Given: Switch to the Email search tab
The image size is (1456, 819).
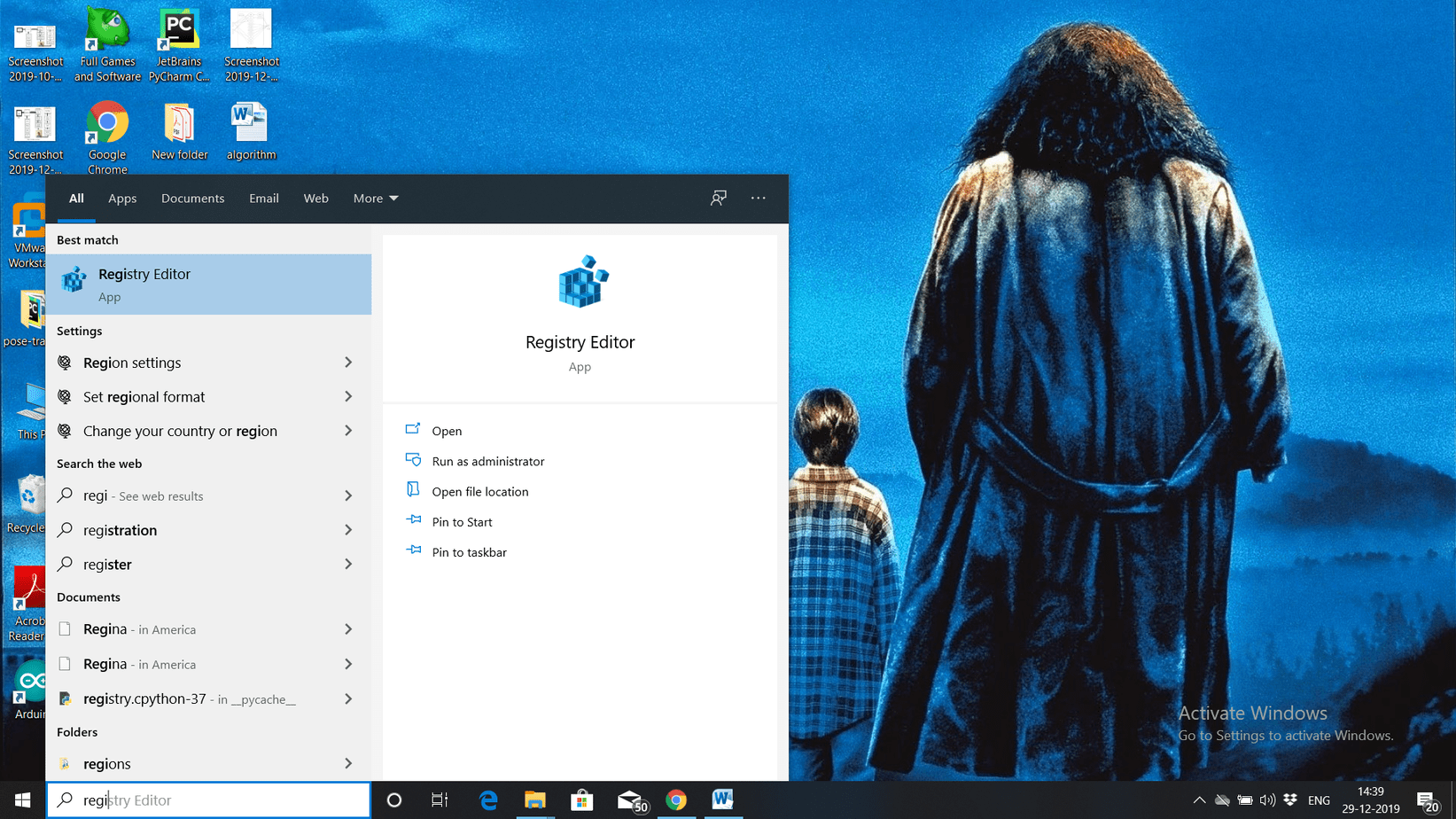Looking at the screenshot, I should point(264,199).
